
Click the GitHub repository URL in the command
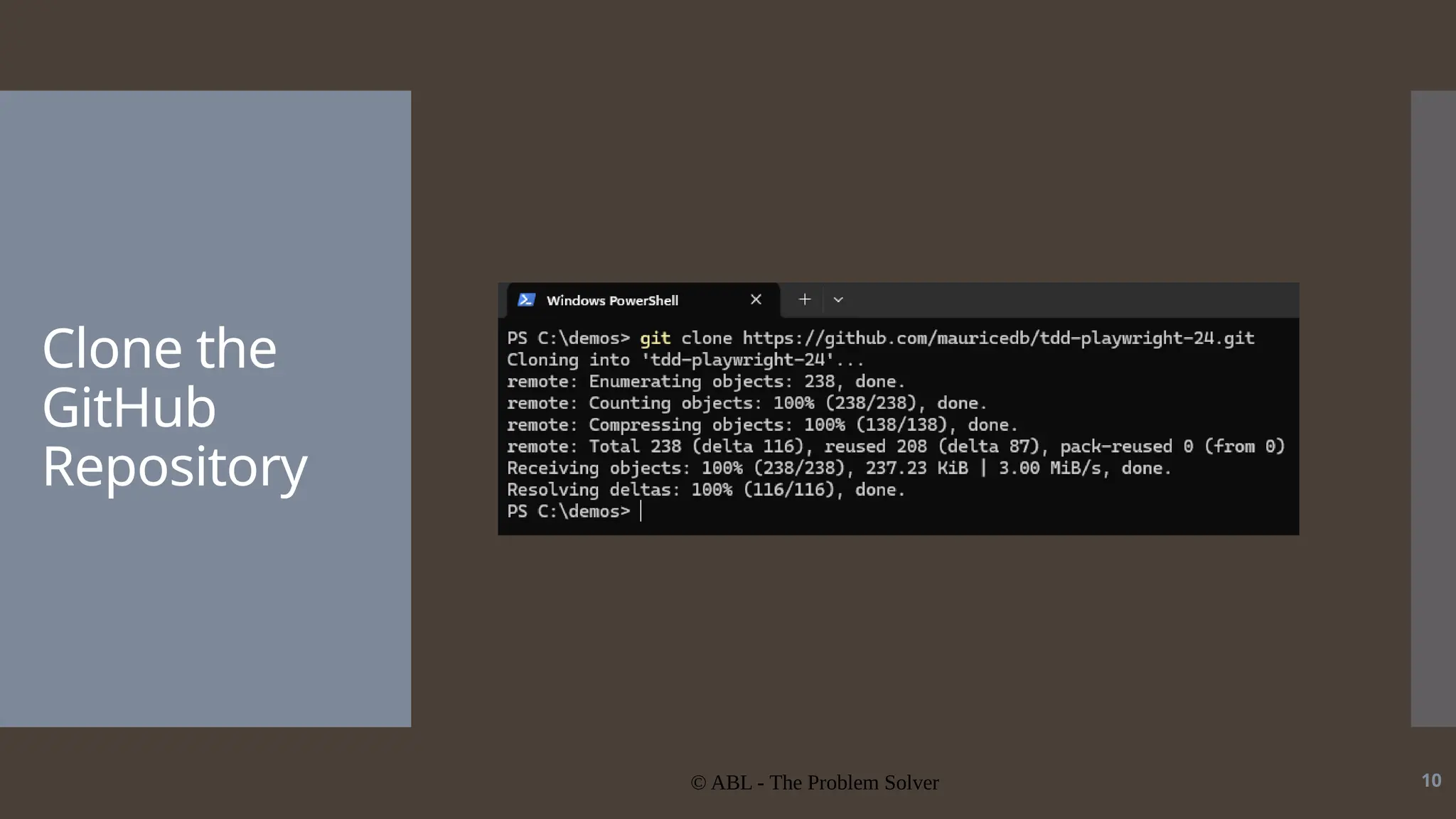tap(998, 338)
